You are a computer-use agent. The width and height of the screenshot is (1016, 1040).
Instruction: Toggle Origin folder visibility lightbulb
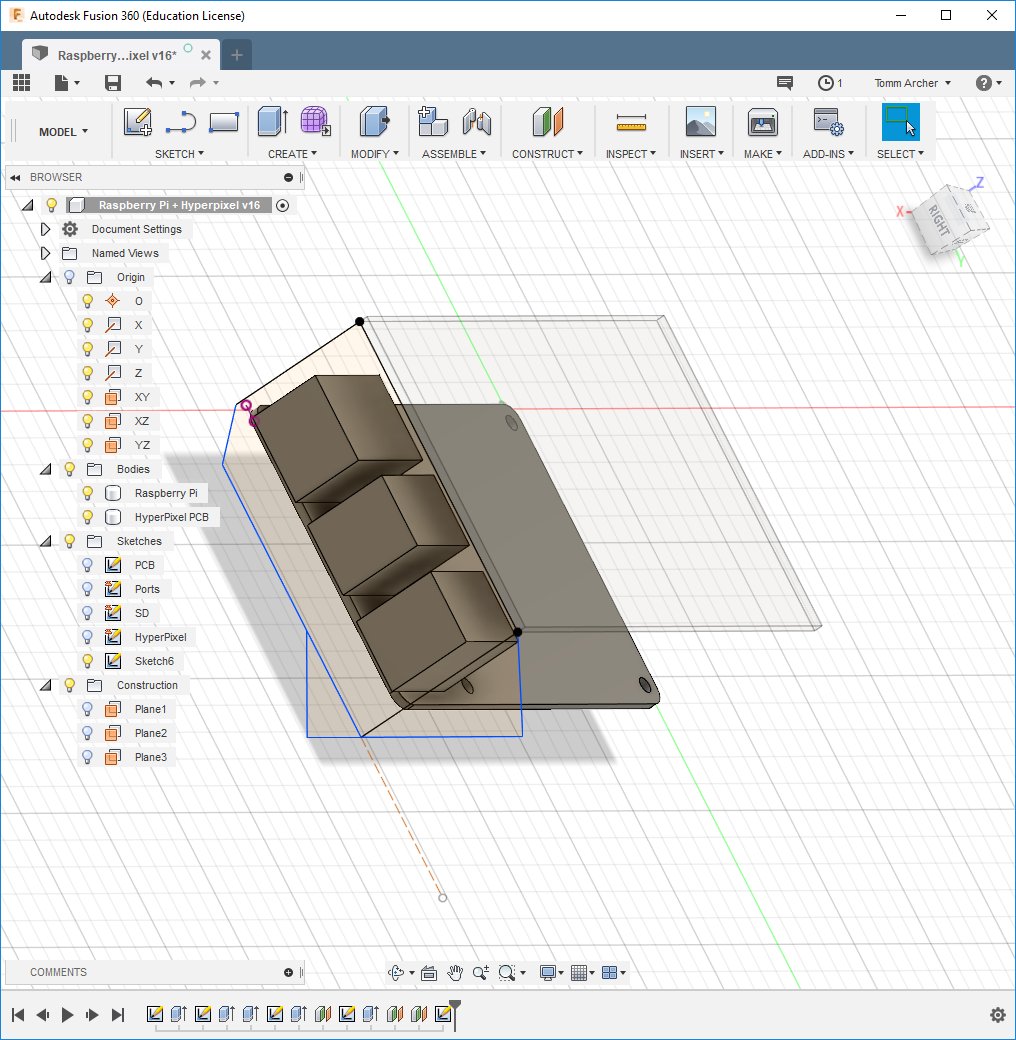click(70, 277)
